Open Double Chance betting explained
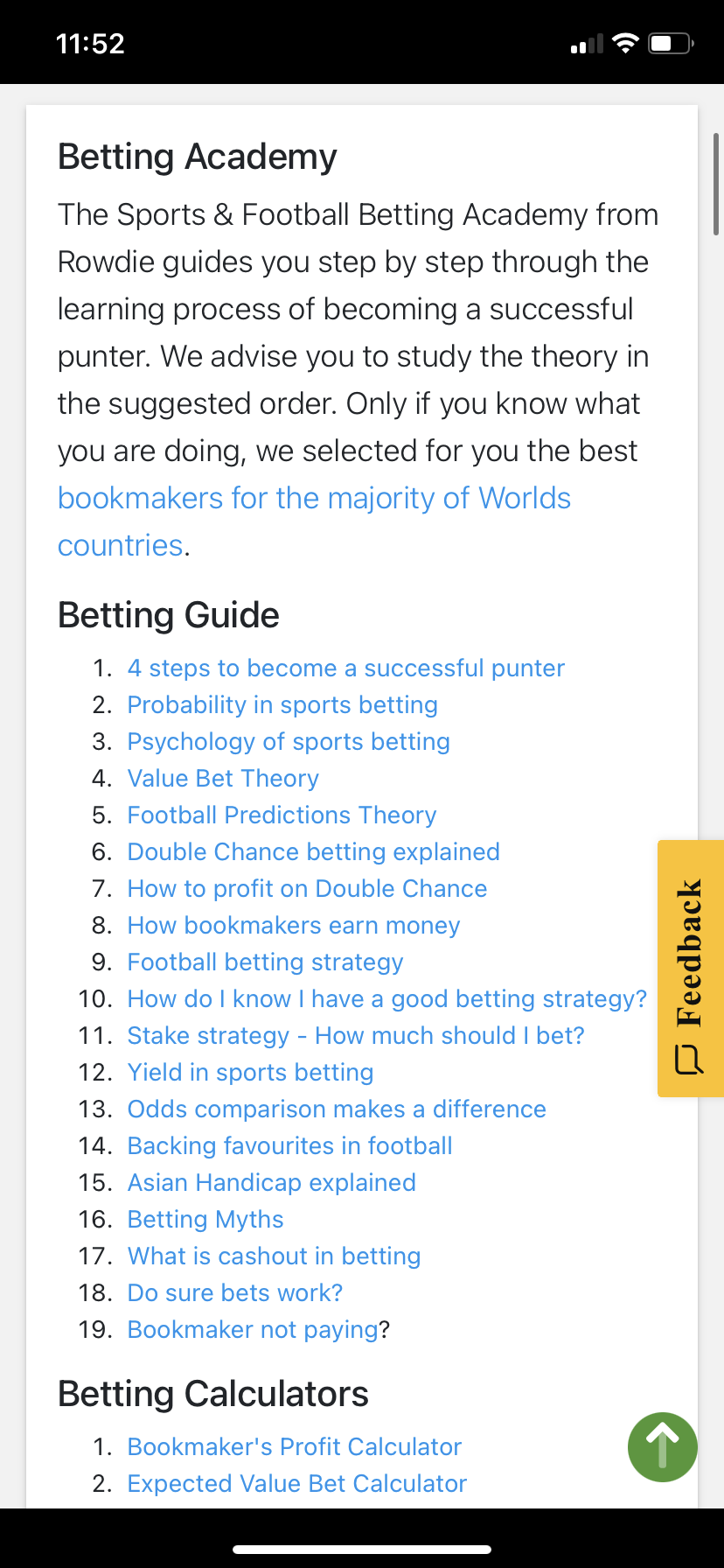Image resolution: width=724 pixels, height=1568 pixels. [313, 852]
